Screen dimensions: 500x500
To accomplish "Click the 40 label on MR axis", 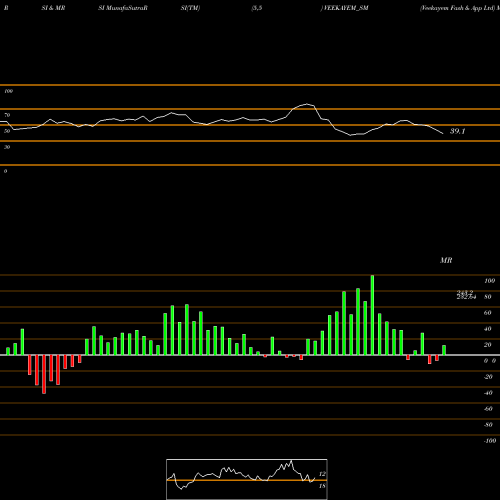I will [x=488, y=329].
